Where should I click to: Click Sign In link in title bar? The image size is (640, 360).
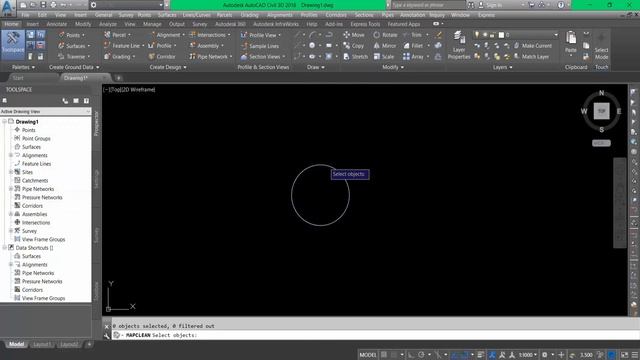coord(494,5)
